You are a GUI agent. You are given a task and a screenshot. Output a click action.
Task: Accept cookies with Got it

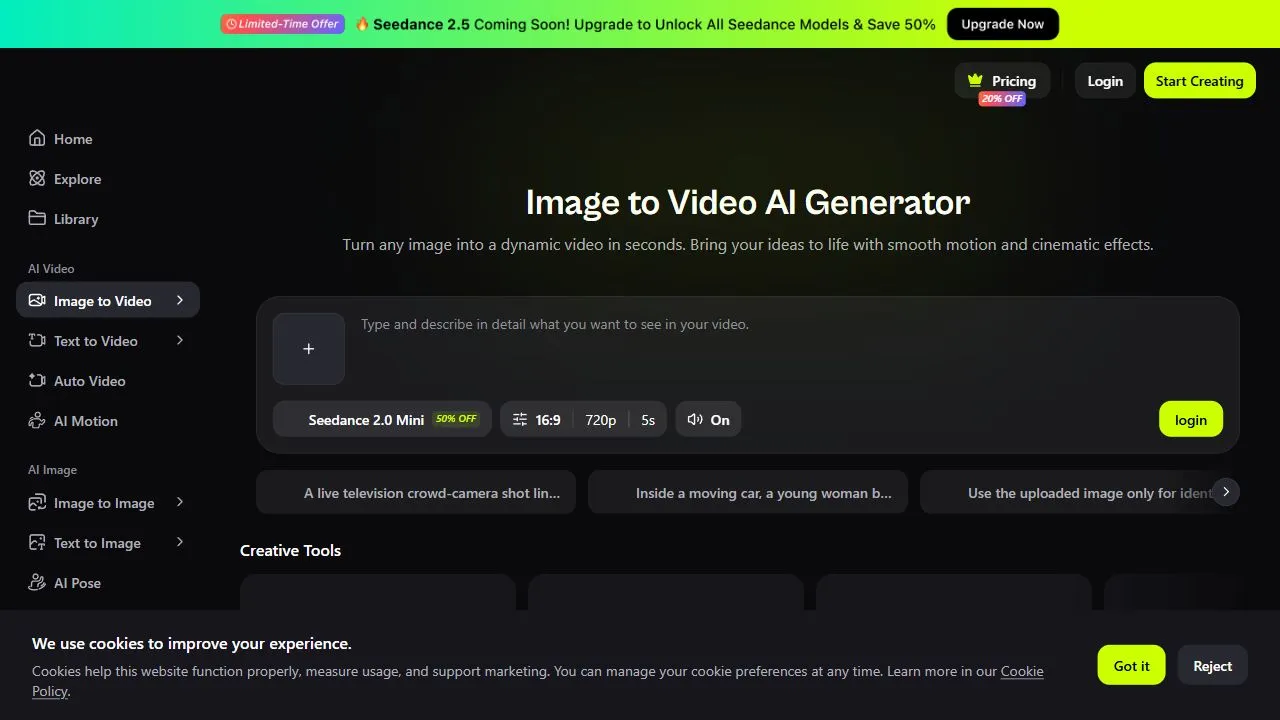click(1132, 666)
